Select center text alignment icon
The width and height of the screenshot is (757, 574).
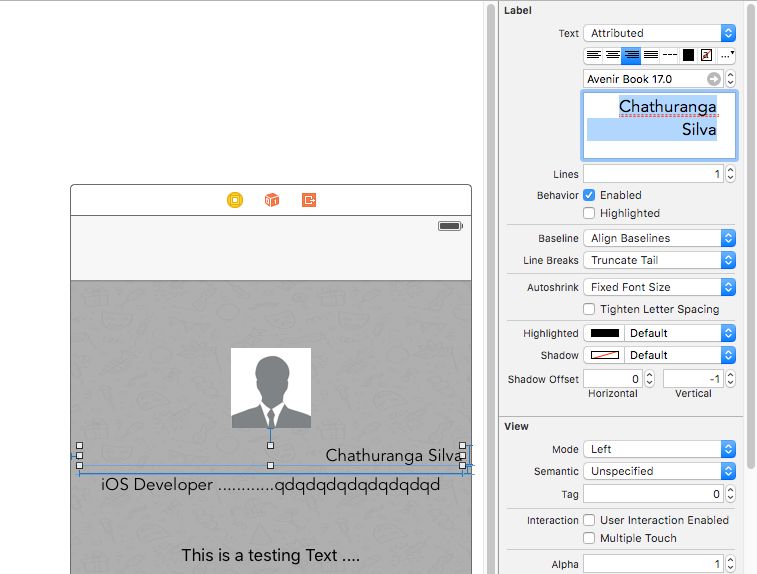point(613,55)
